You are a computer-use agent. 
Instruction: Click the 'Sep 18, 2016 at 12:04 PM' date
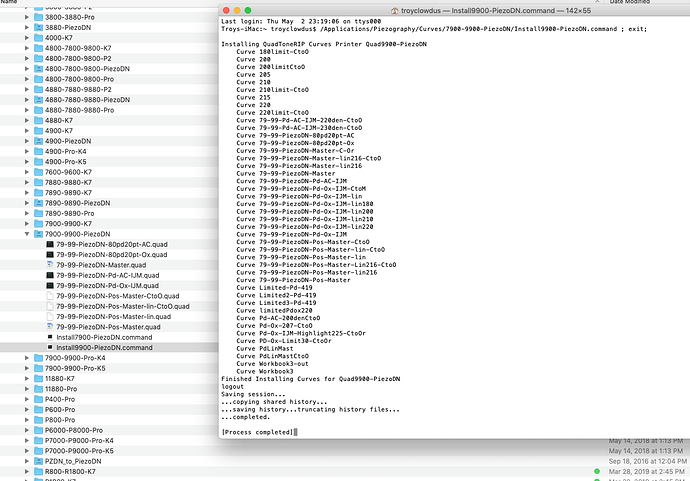click(x=647, y=461)
